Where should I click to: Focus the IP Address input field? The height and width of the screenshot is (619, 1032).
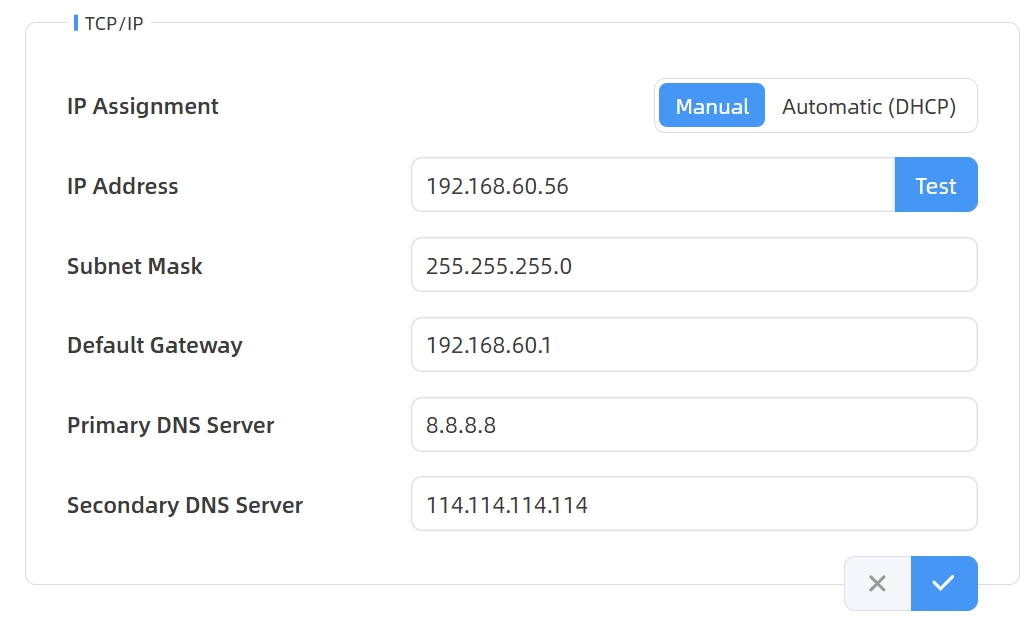(652, 185)
